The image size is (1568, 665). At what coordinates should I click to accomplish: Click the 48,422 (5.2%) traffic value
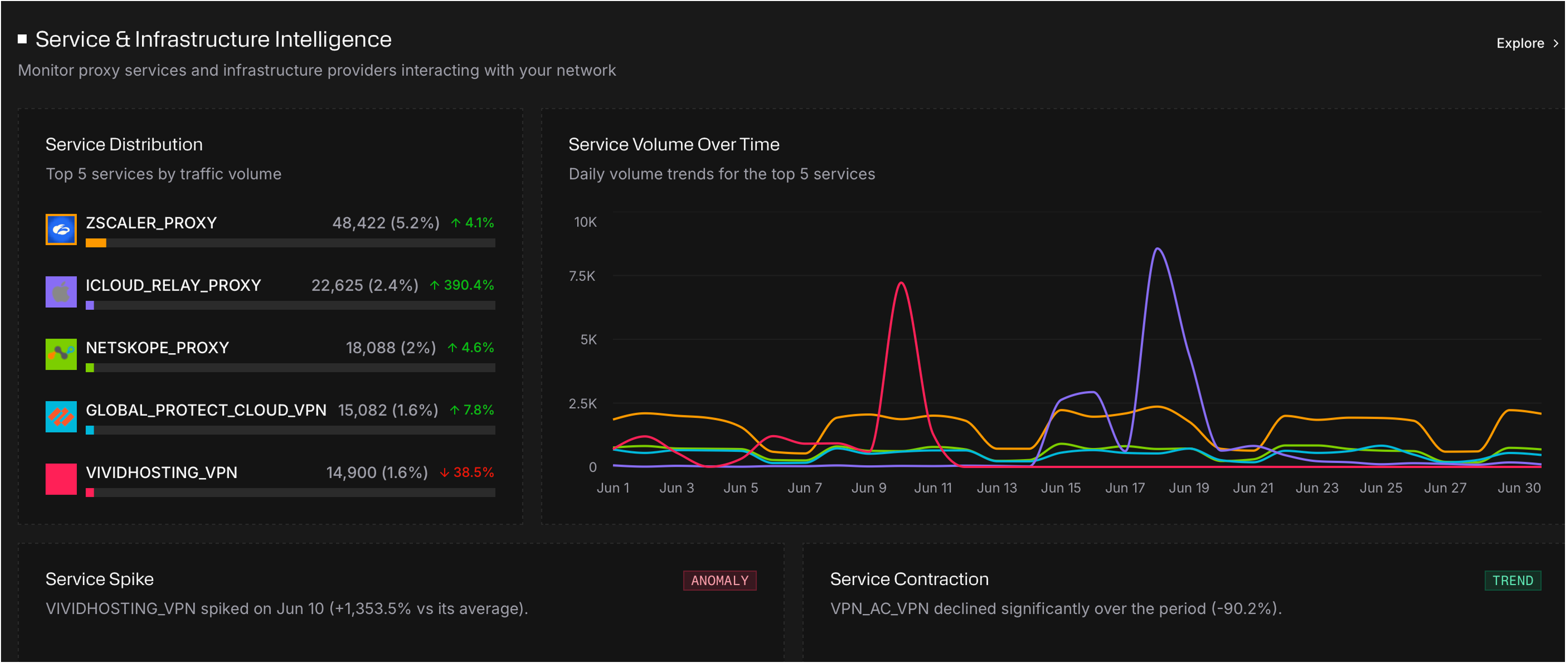[386, 223]
